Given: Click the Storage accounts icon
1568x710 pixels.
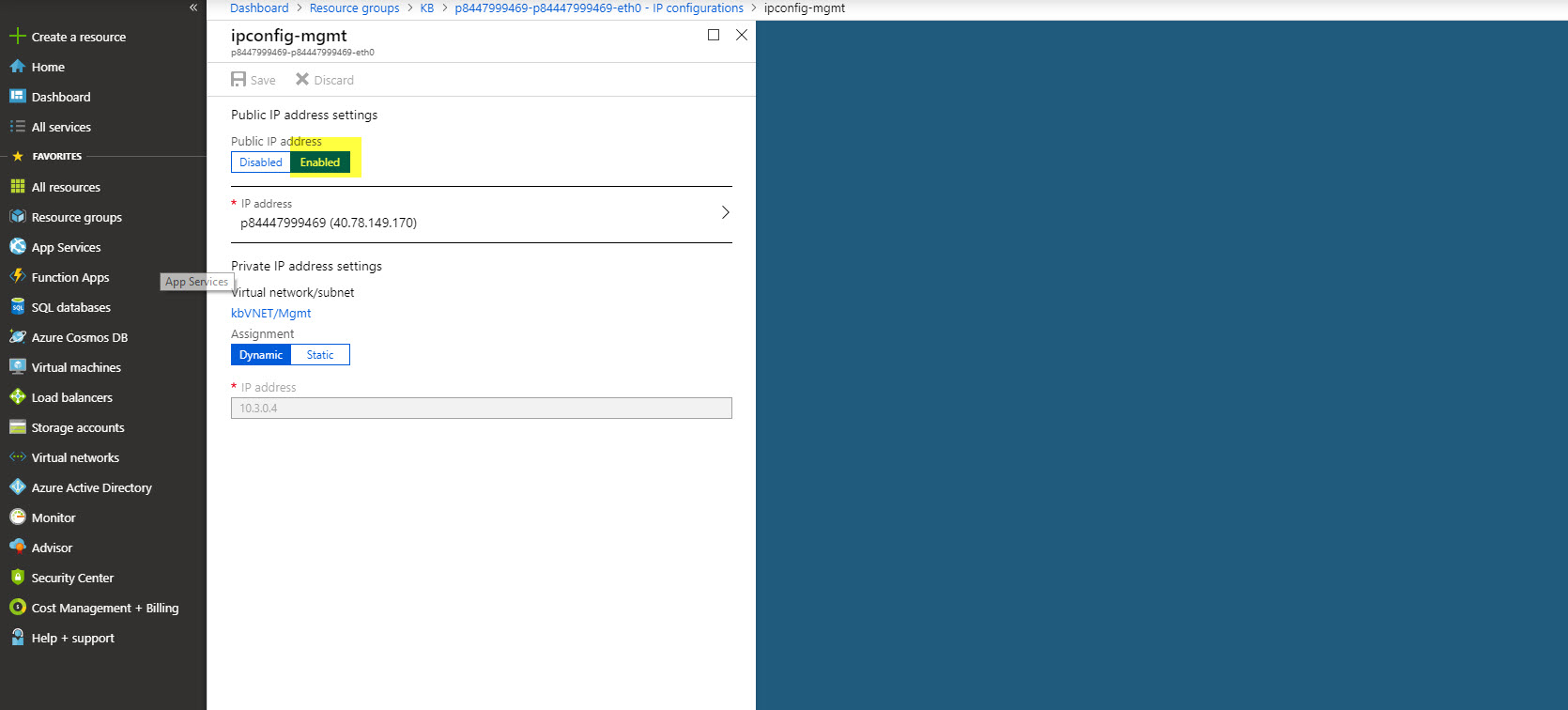Looking at the screenshot, I should click(x=17, y=427).
